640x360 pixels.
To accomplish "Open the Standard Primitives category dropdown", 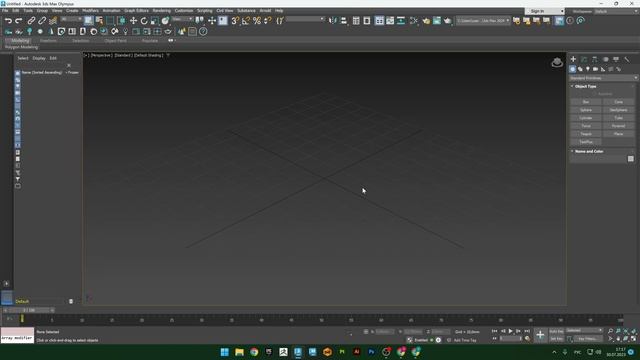I will (x=603, y=78).
